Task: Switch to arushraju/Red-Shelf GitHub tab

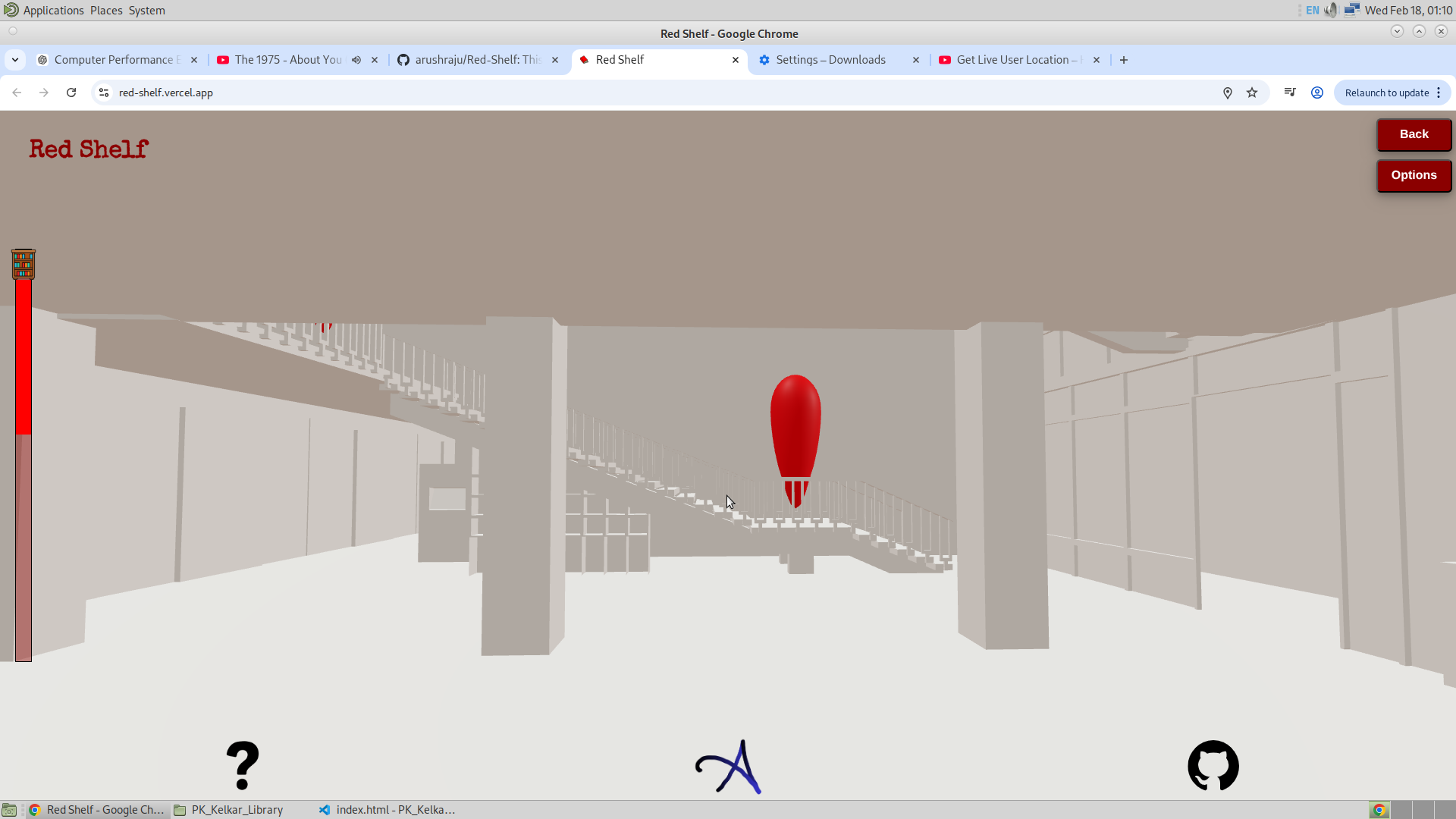Action: point(478,60)
